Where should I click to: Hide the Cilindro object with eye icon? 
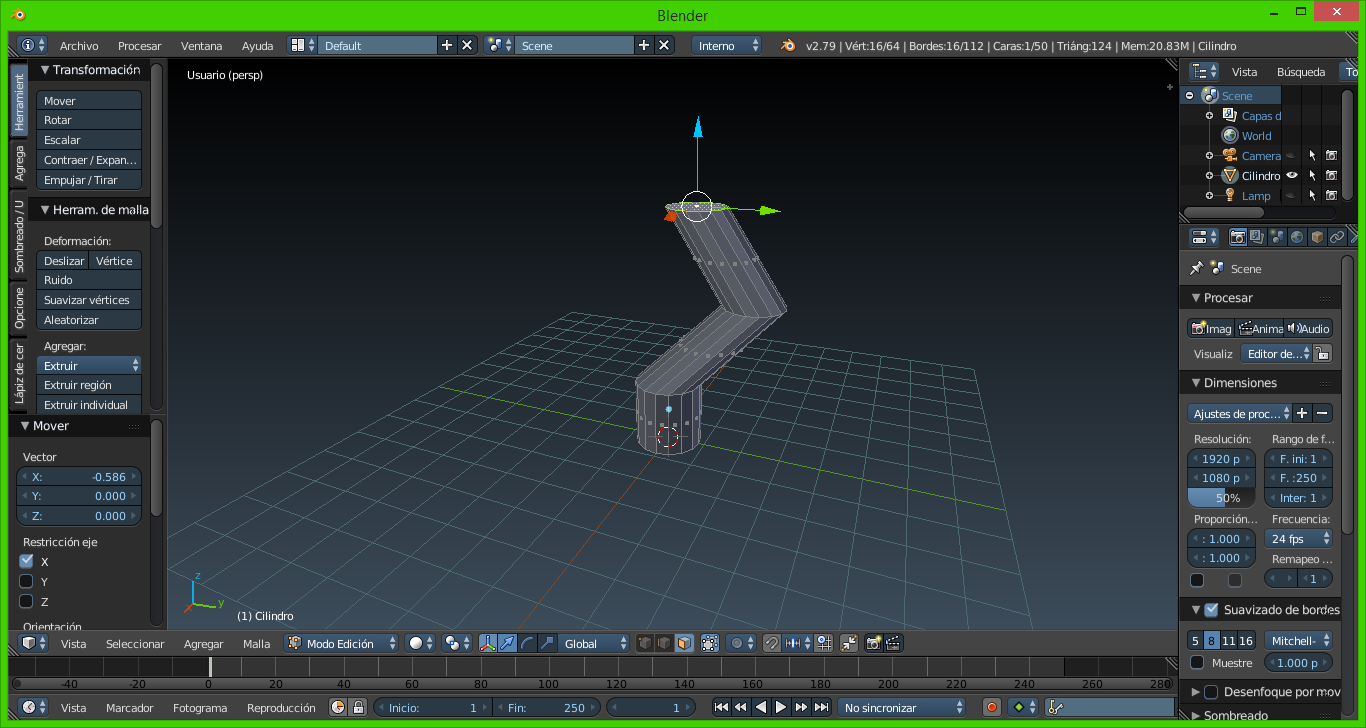1292,176
